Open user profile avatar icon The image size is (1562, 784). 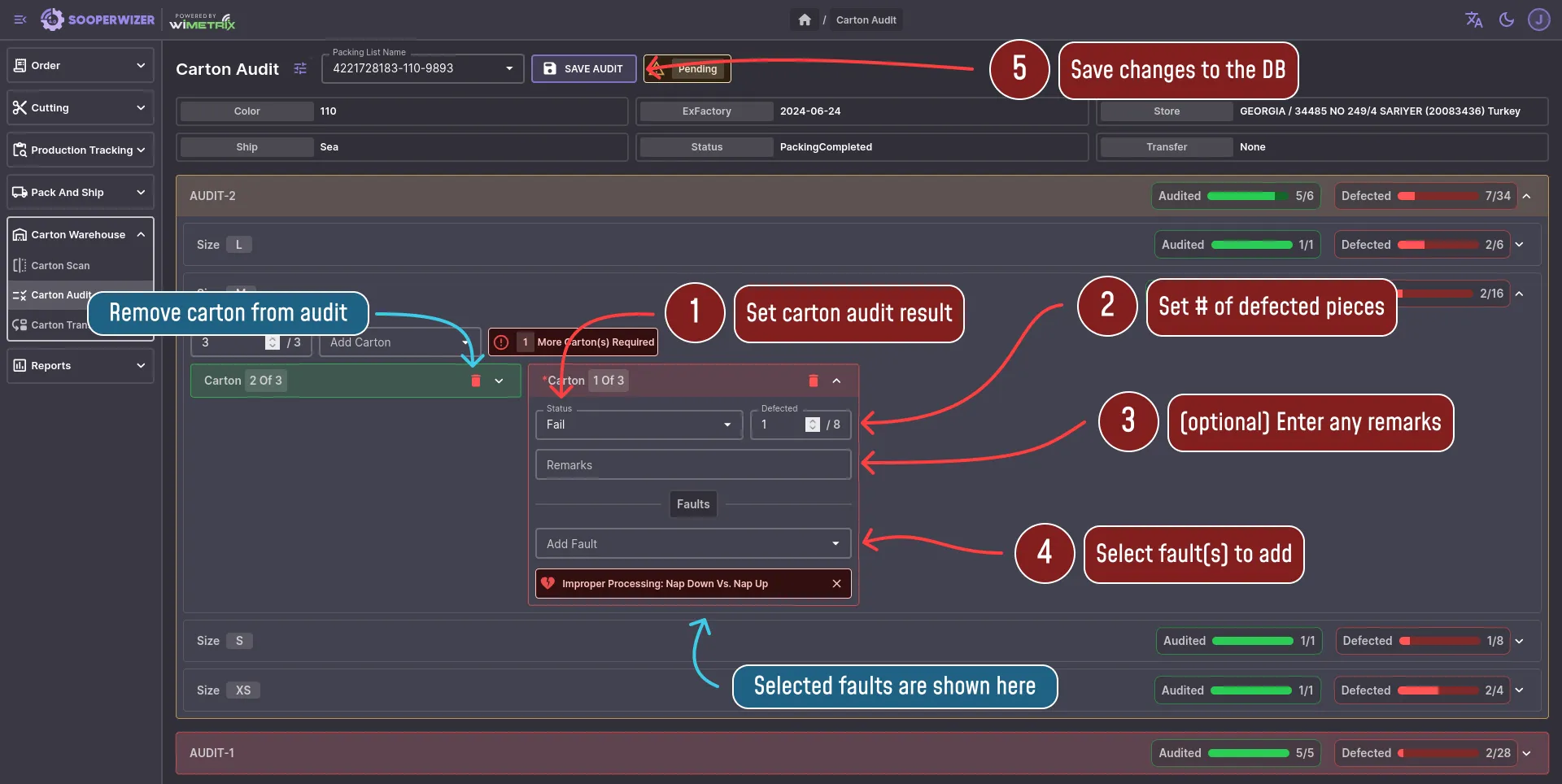(1538, 20)
